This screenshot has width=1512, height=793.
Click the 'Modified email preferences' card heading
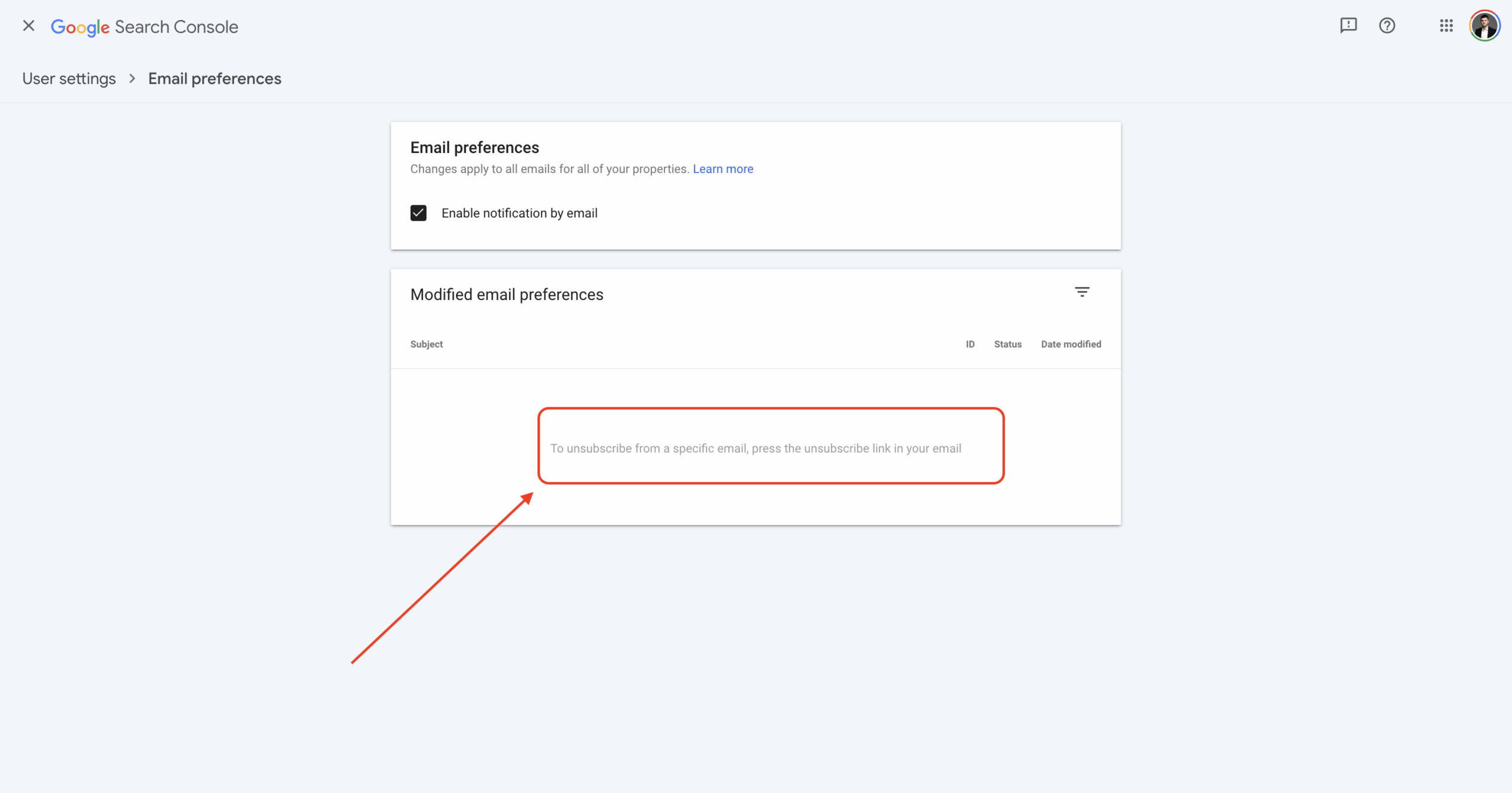click(507, 295)
